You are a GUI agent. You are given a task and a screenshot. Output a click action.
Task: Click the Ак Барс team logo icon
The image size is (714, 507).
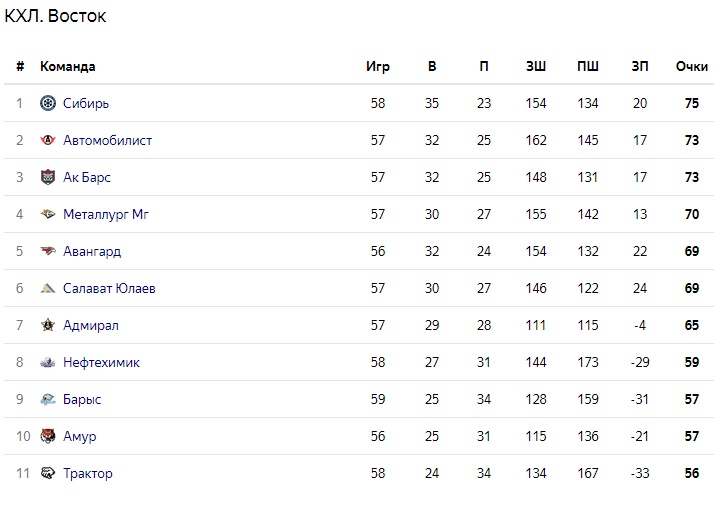click(x=48, y=177)
